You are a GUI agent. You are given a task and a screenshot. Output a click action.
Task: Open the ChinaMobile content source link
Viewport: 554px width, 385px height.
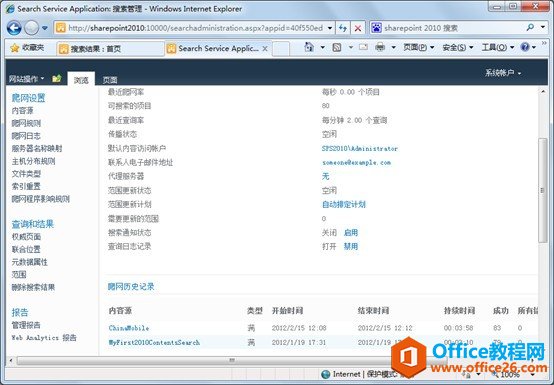(129, 328)
